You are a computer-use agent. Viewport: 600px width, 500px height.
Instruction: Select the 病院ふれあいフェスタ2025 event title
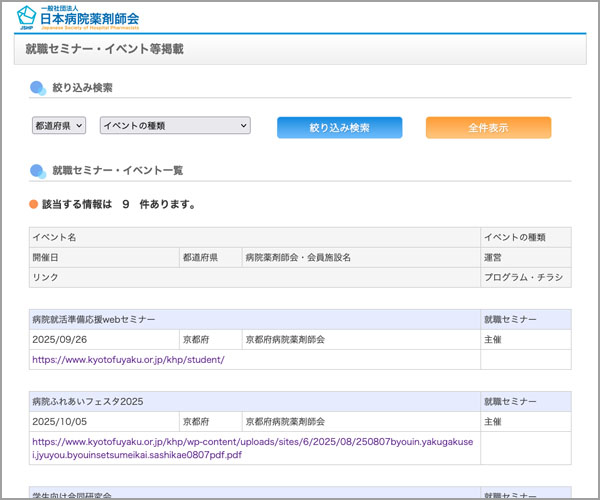click(x=88, y=401)
